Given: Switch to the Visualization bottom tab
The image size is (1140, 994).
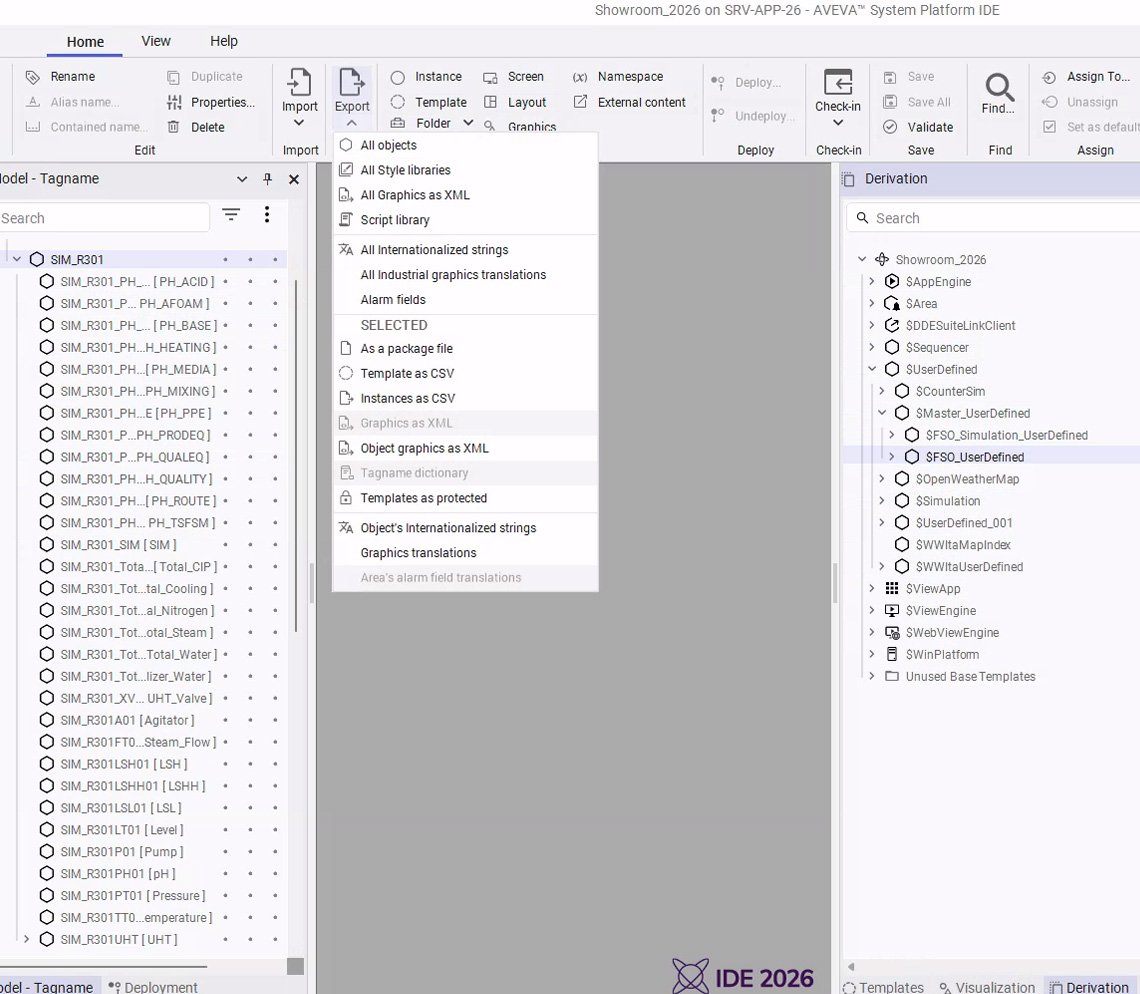Looking at the screenshot, I should pos(987,987).
